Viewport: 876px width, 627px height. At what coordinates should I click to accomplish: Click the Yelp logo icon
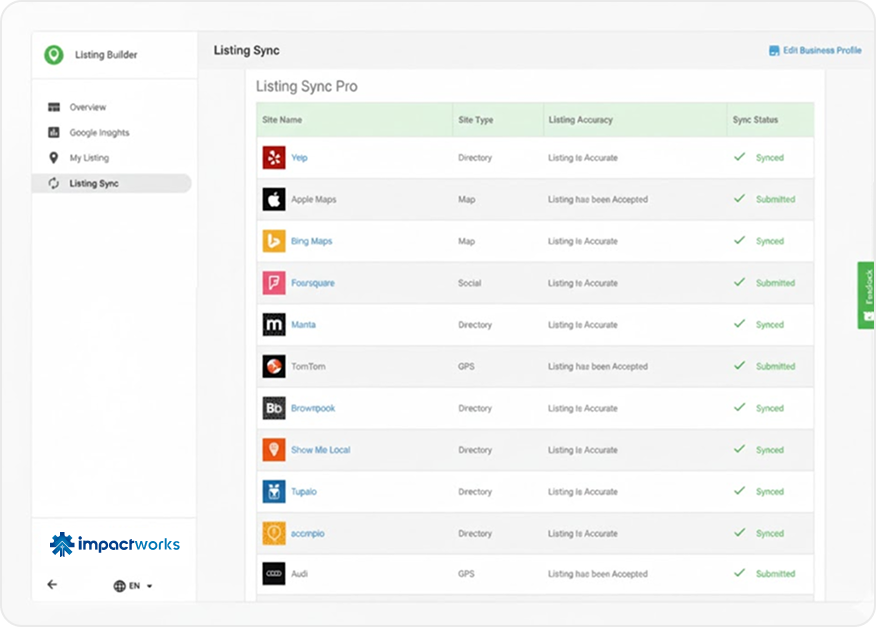[x=274, y=158]
